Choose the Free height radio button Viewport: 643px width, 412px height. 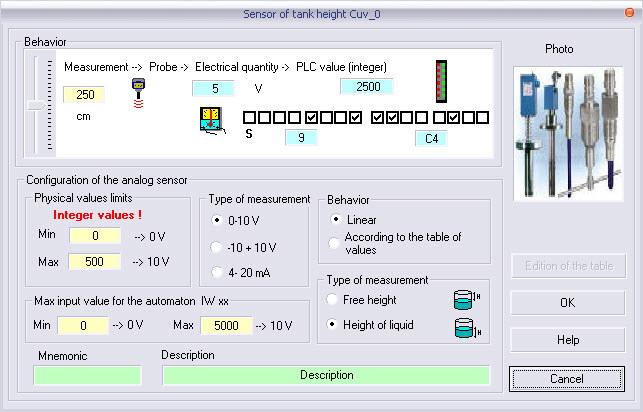pos(334,299)
